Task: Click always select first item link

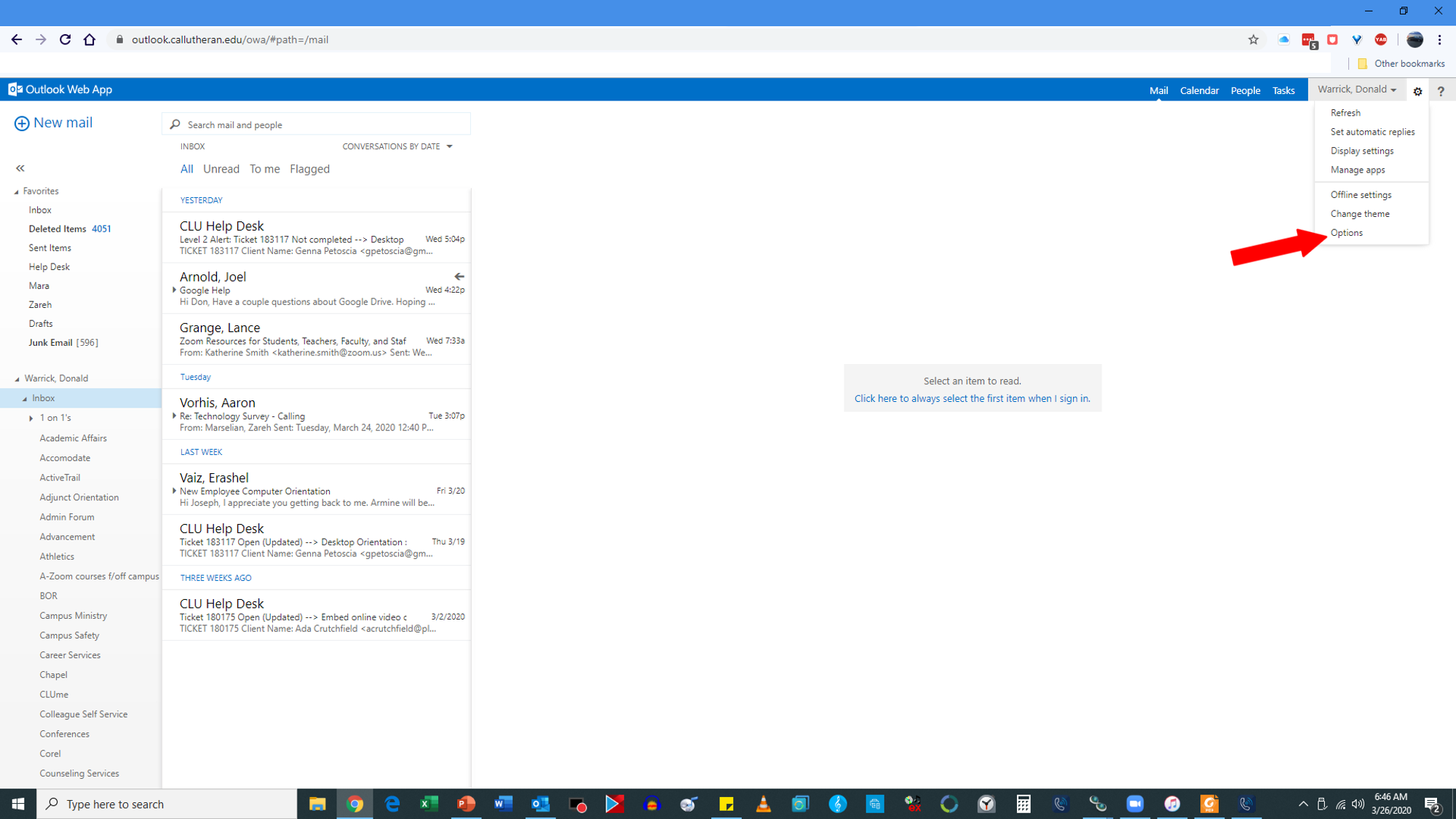Action: point(972,398)
